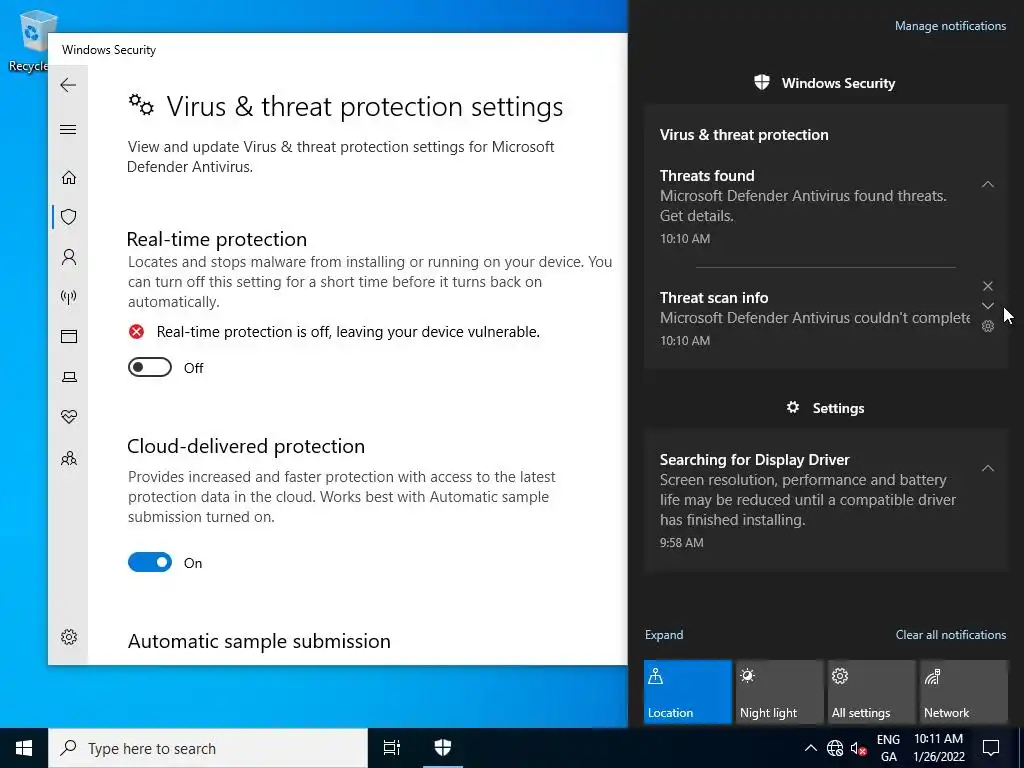The image size is (1024, 768).
Task: Dismiss the Threat scan info notification
Action: point(988,286)
